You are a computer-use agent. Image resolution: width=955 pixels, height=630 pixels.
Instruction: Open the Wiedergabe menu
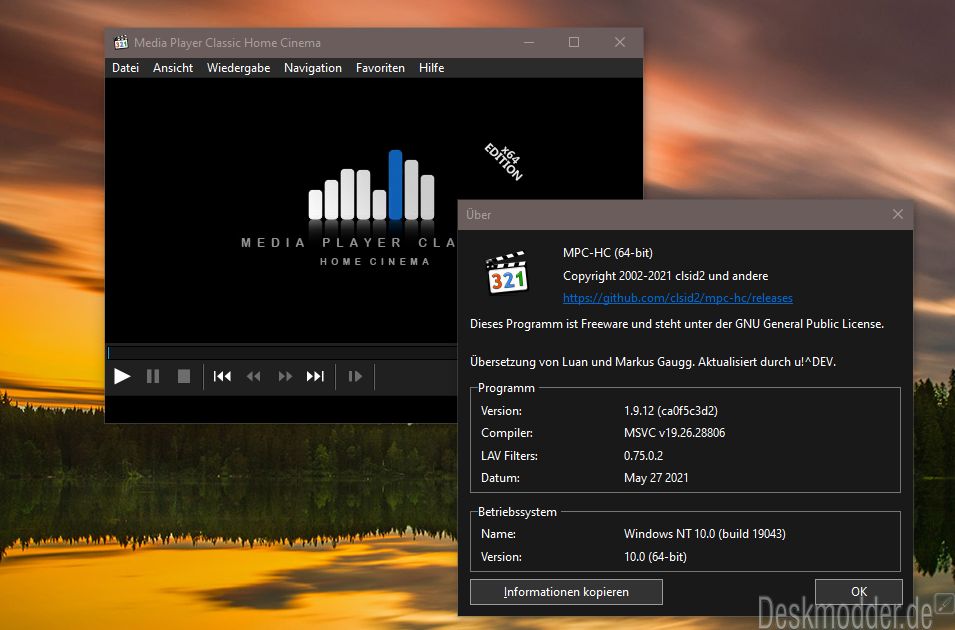(x=239, y=68)
